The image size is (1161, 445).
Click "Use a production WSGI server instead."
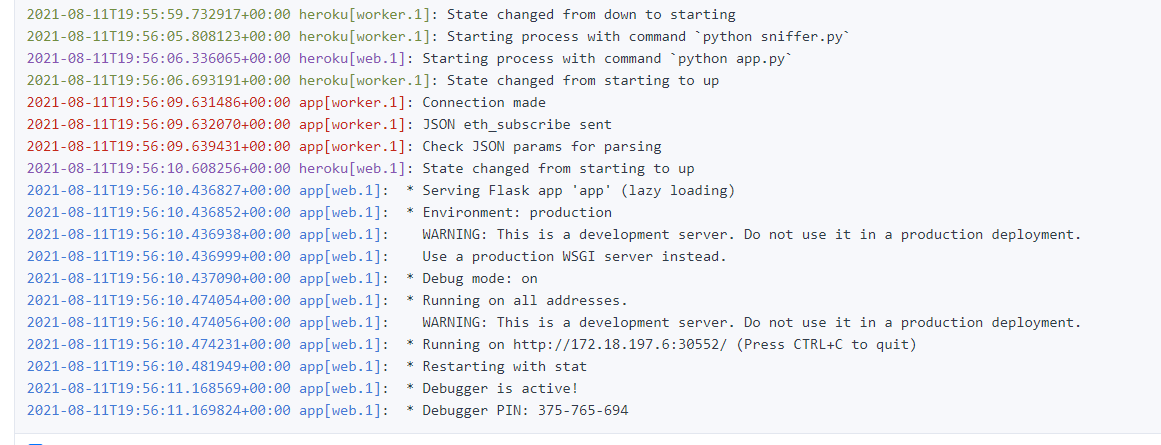[574, 257]
